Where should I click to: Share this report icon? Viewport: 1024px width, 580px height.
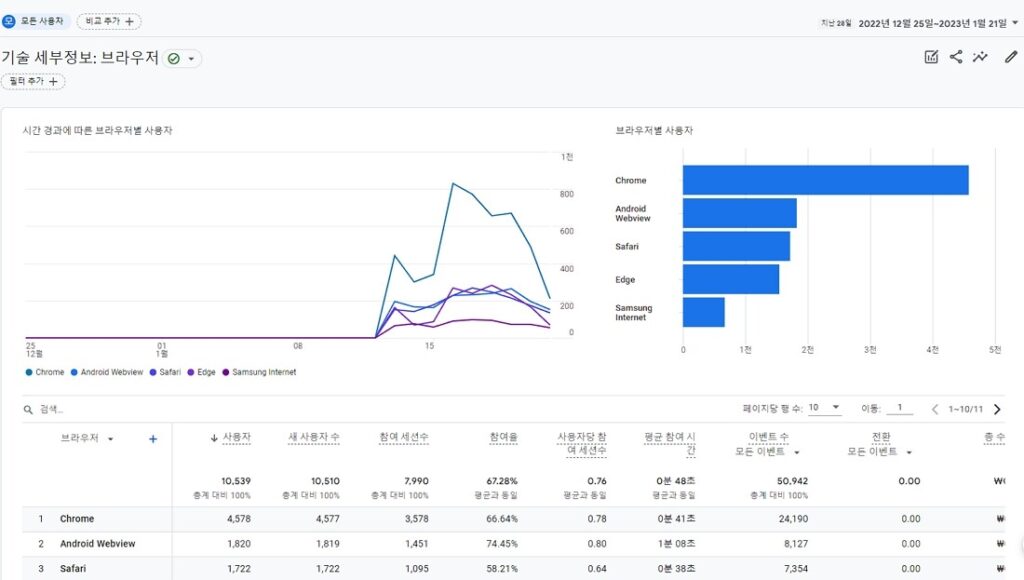(956, 57)
